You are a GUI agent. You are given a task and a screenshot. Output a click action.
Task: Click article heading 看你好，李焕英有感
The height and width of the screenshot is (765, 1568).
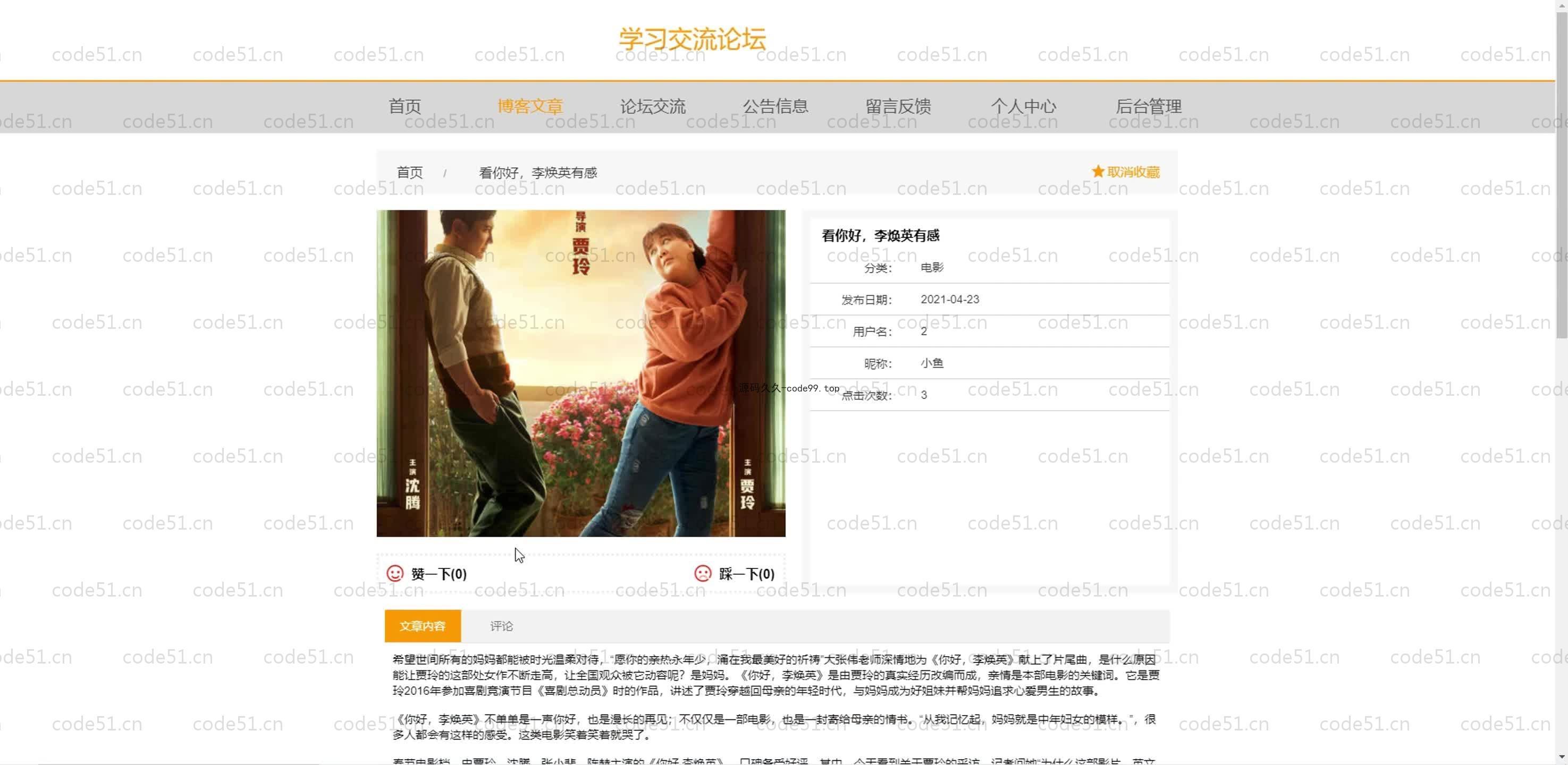click(x=880, y=235)
